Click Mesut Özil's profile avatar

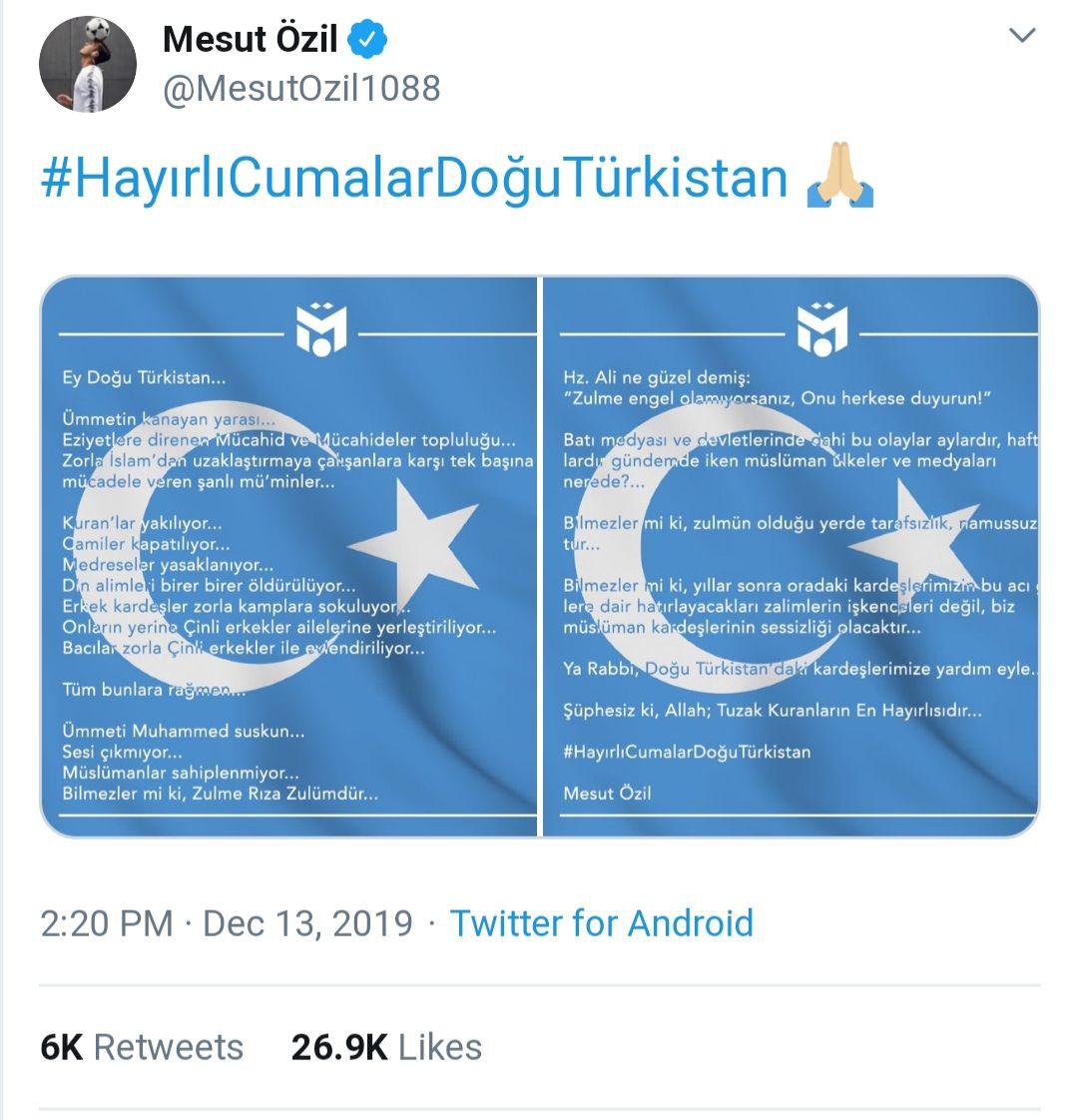point(88,64)
